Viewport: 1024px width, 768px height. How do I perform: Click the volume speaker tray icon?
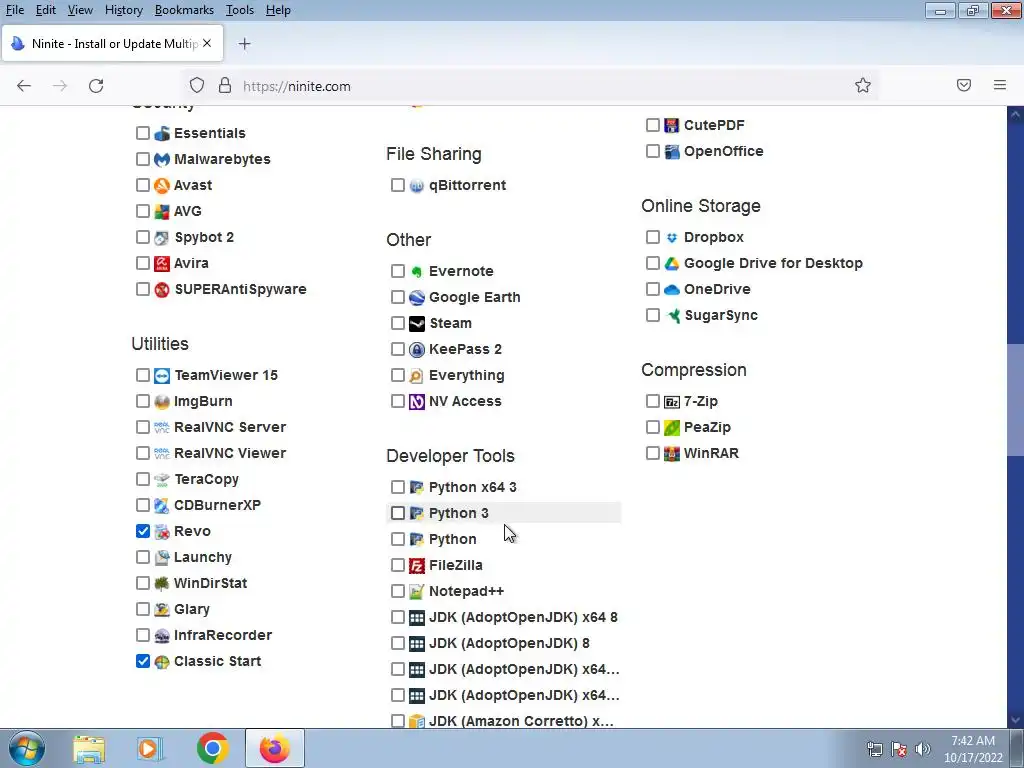922,749
